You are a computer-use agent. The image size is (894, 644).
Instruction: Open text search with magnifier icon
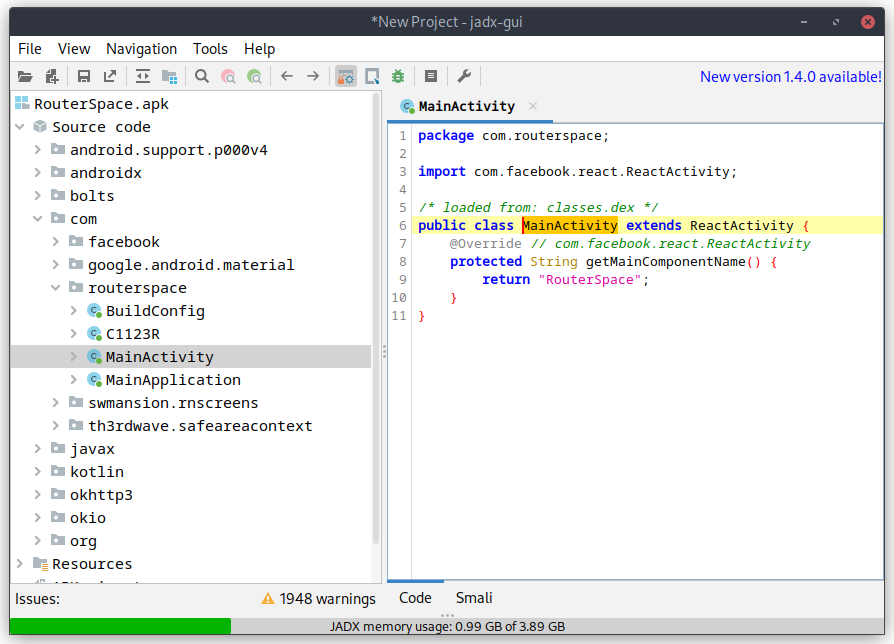[202, 76]
